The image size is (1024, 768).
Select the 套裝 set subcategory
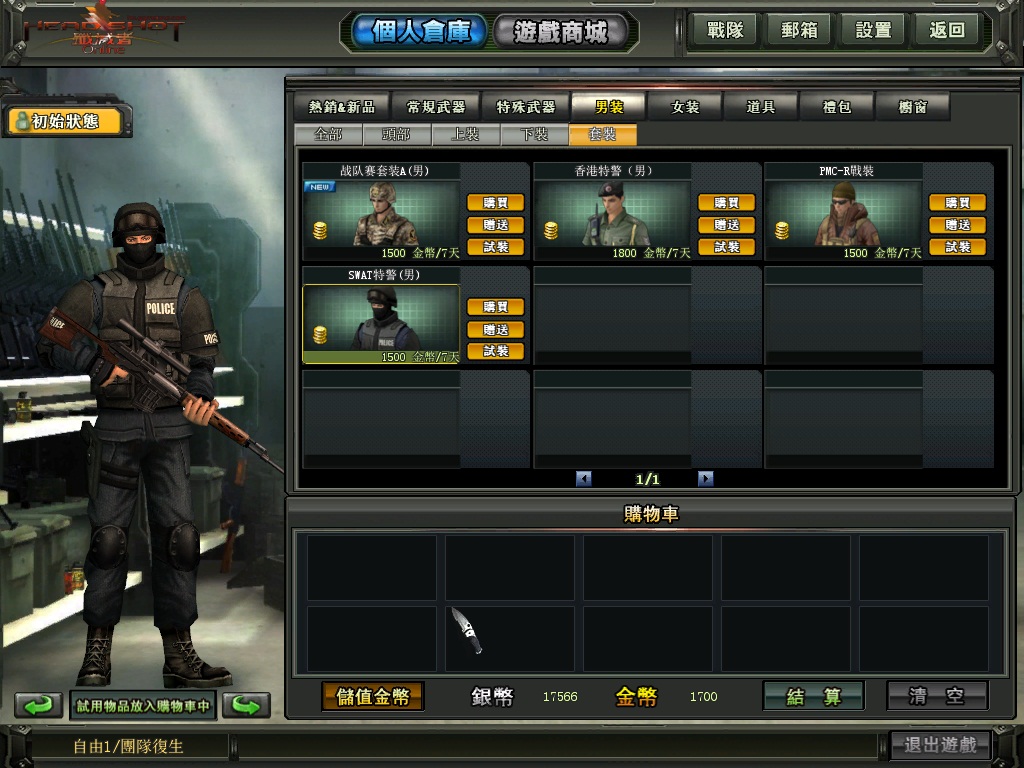click(x=602, y=135)
